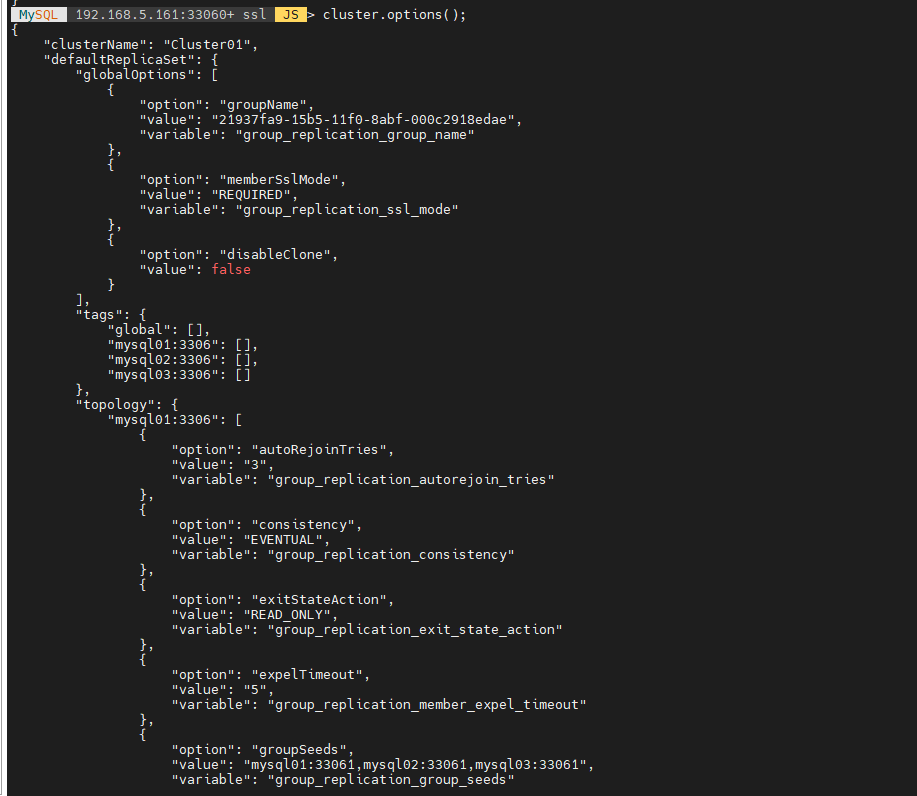The height and width of the screenshot is (796, 917).
Task: Click the "option": "expelTimeout" line
Action: (x=270, y=674)
